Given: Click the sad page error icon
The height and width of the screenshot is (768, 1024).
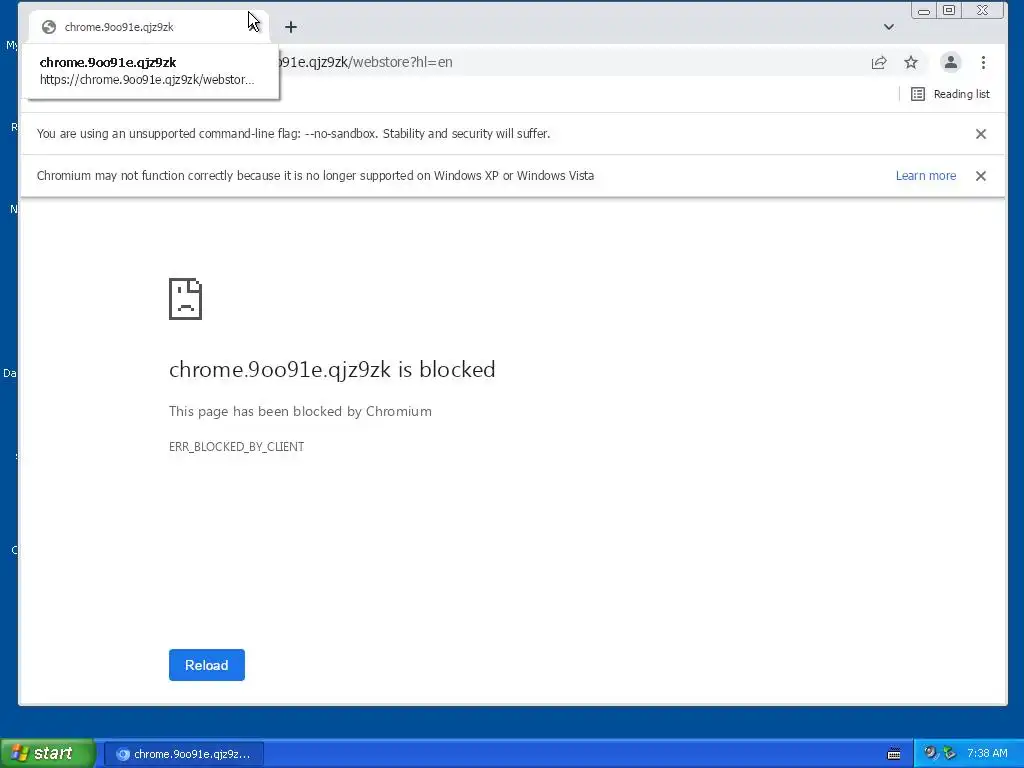Looking at the screenshot, I should (185, 299).
